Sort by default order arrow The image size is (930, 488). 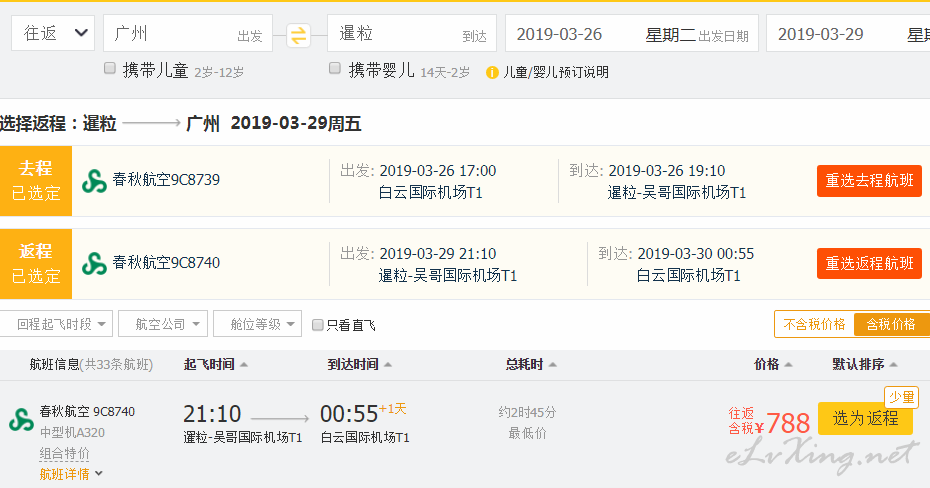point(893,365)
